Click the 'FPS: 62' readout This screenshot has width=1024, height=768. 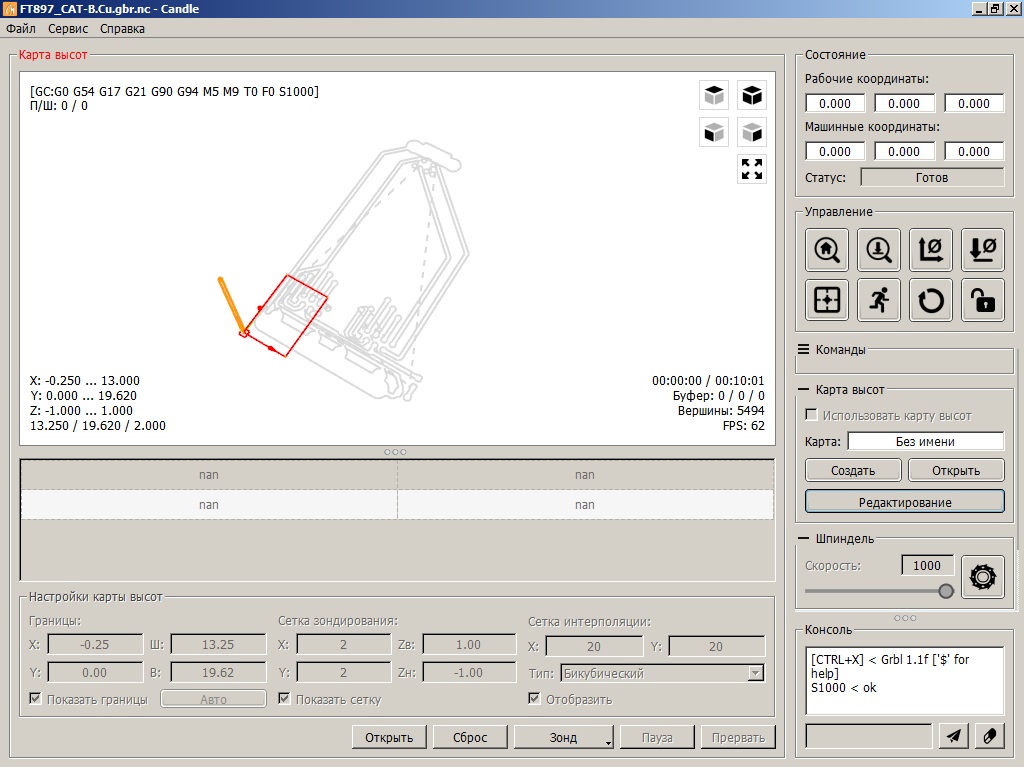(743, 426)
